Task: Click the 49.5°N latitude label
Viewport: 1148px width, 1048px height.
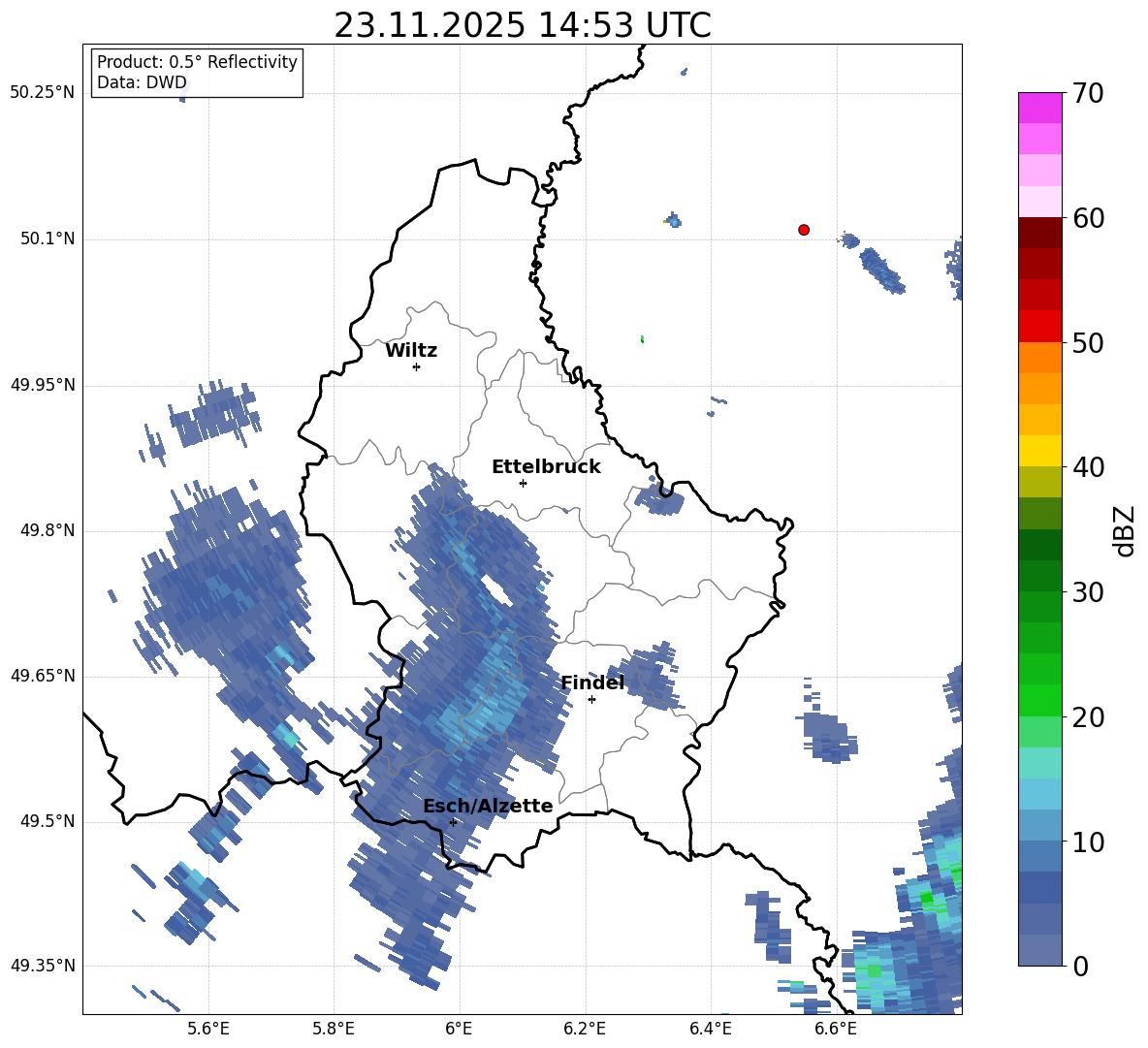Action: coord(48,821)
